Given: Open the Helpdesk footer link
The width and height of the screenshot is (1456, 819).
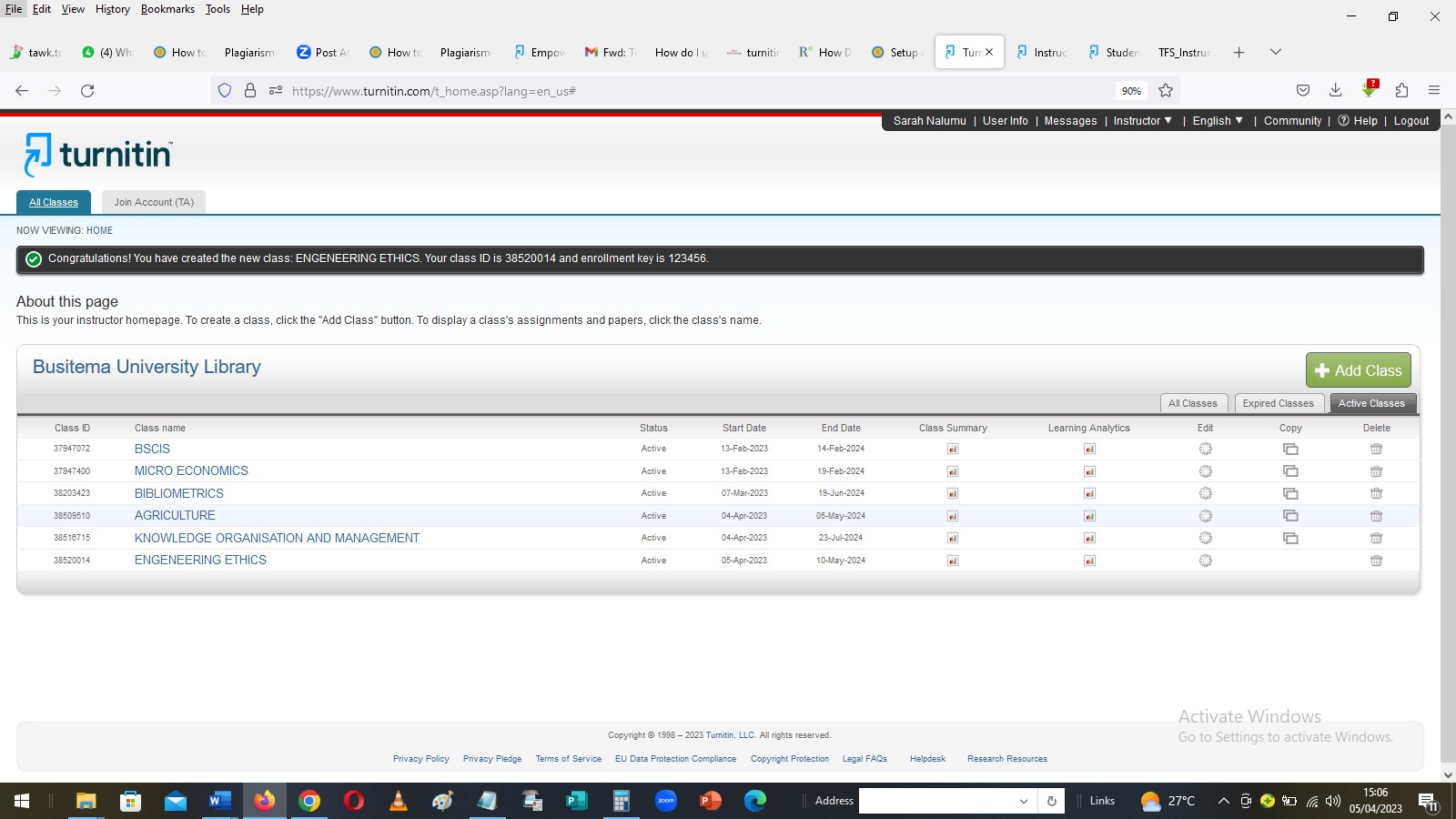Looking at the screenshot, I should tap(927, 758).
